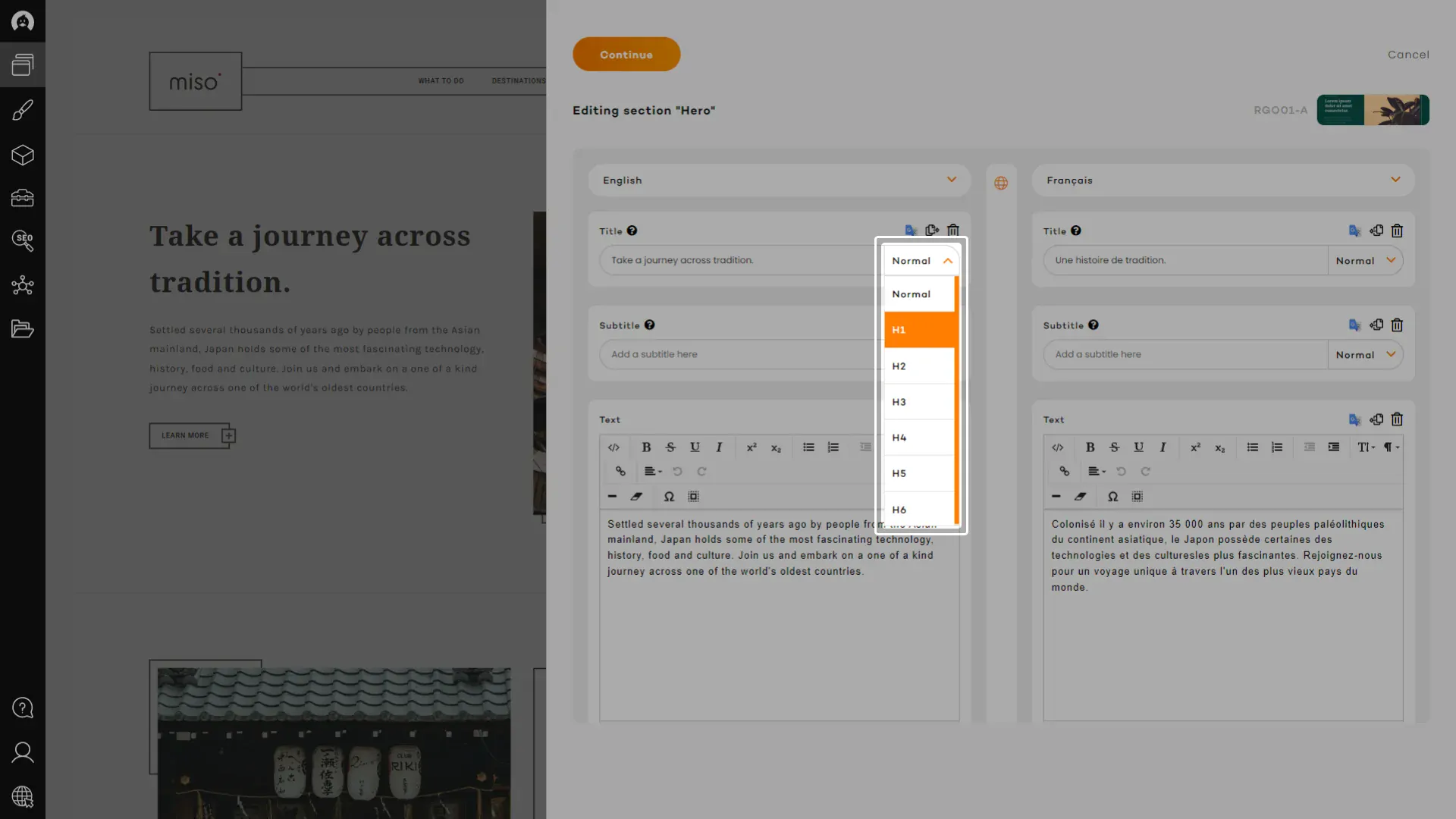Choose H4 in the heading dropdown list
Image resolution: width=1456 pixels, height=819 pixels.
[x=919, y=438]
